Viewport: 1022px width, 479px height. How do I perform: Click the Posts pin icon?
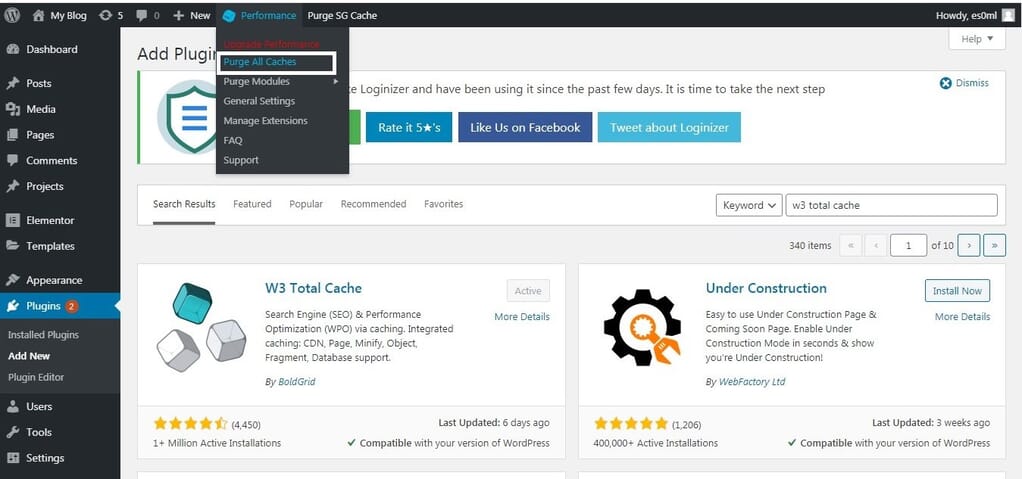(x=12, y=83)
